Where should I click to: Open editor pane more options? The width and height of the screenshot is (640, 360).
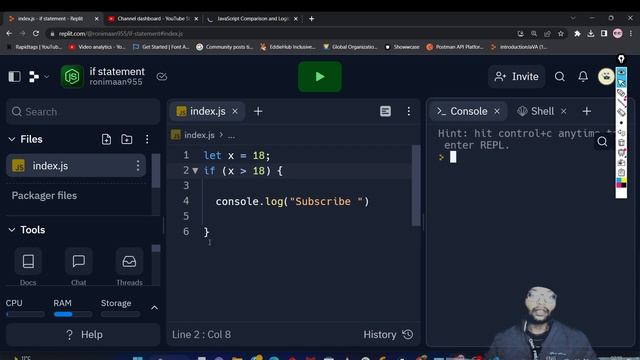click(x=409, y=111)
